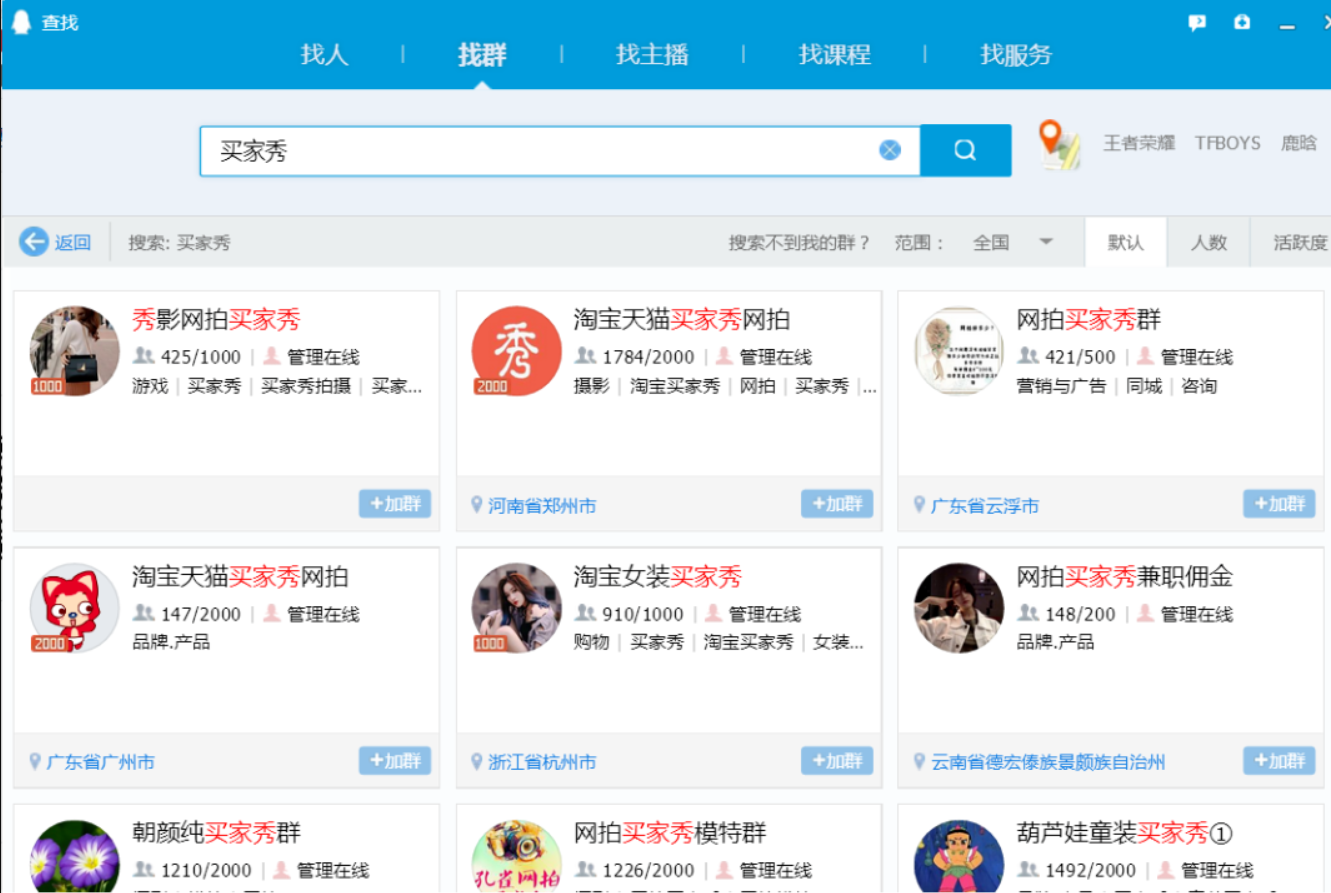Expand the 范围 全国 dropdown arrow
1331x893 pixels.
1046,242
